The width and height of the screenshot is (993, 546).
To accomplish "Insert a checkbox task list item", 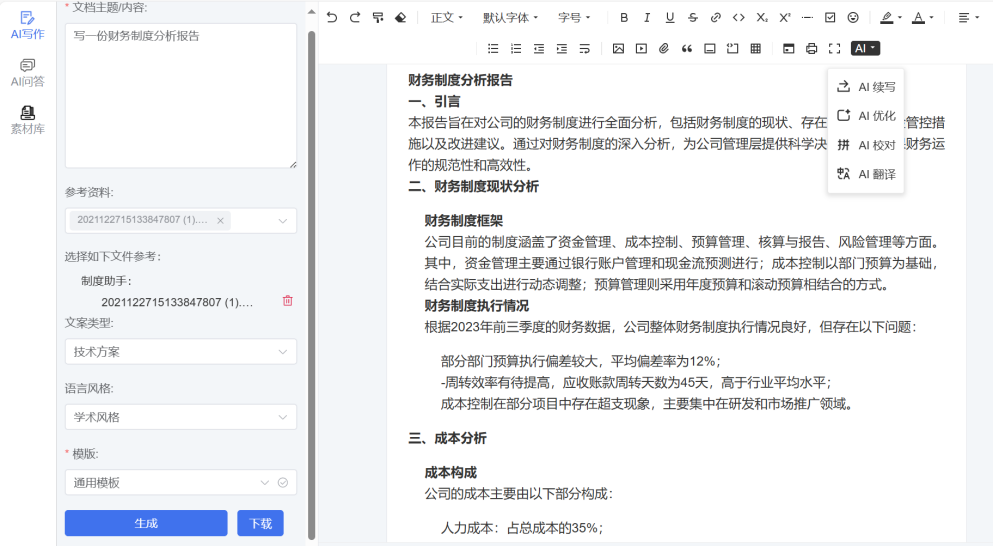I will click(x=830, y=17).
